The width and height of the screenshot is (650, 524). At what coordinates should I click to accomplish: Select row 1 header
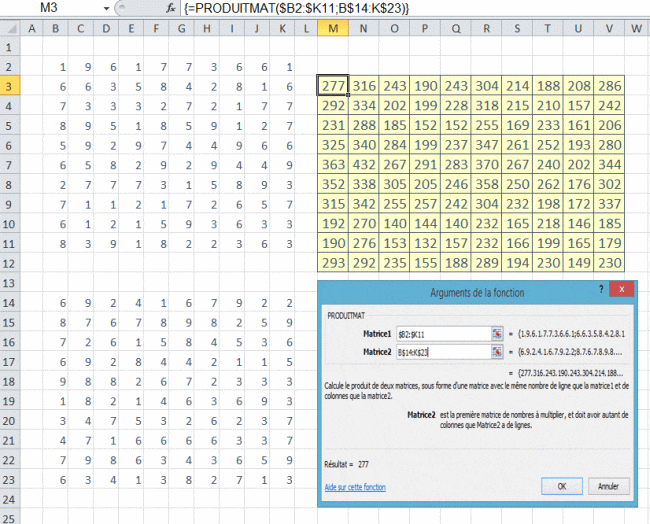point(9,47)
